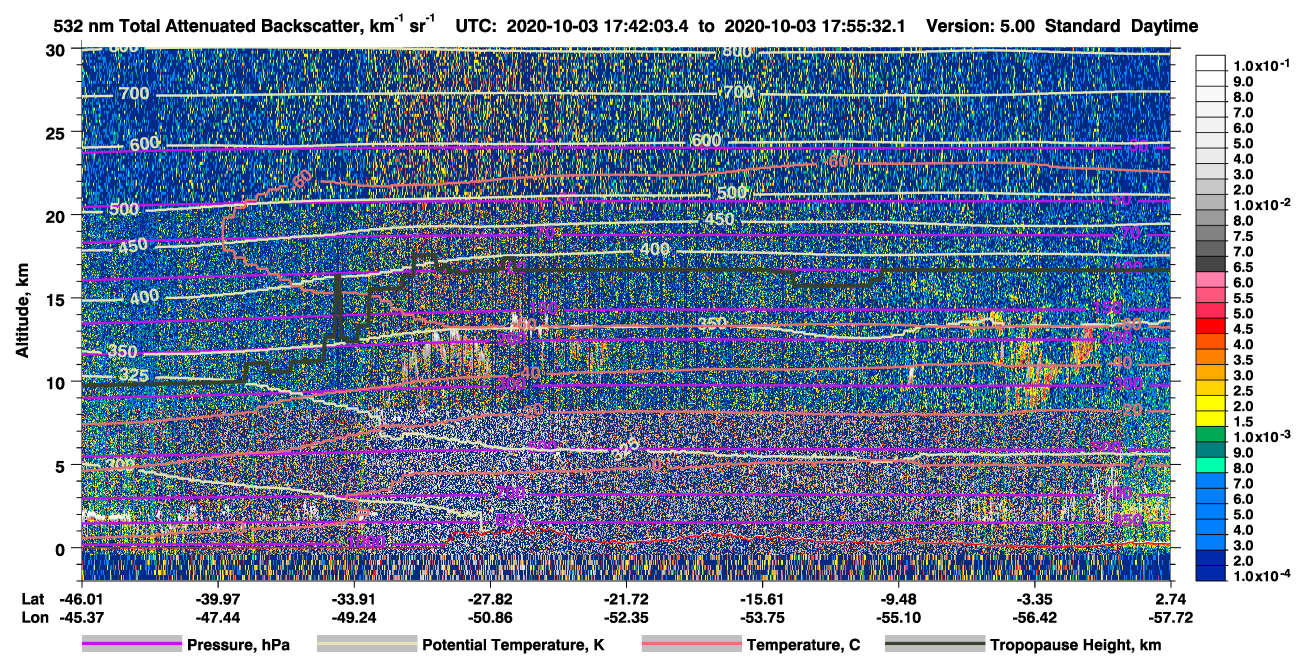Click longitude value '-50.86'

click(x=489, y=617)
